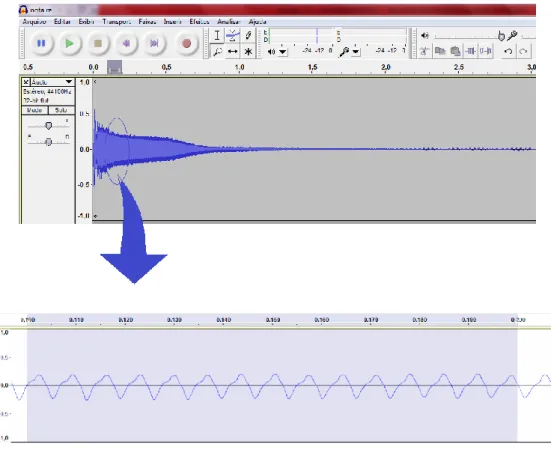Click the playback volume speaker icon

(425, 35)
